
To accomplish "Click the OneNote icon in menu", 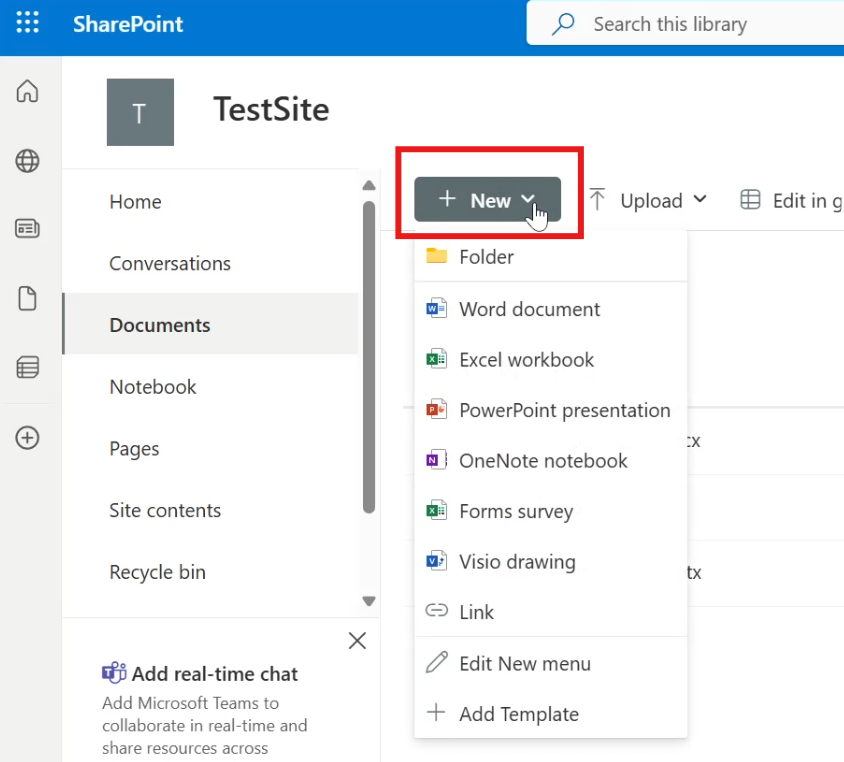I will pos(437,460).
